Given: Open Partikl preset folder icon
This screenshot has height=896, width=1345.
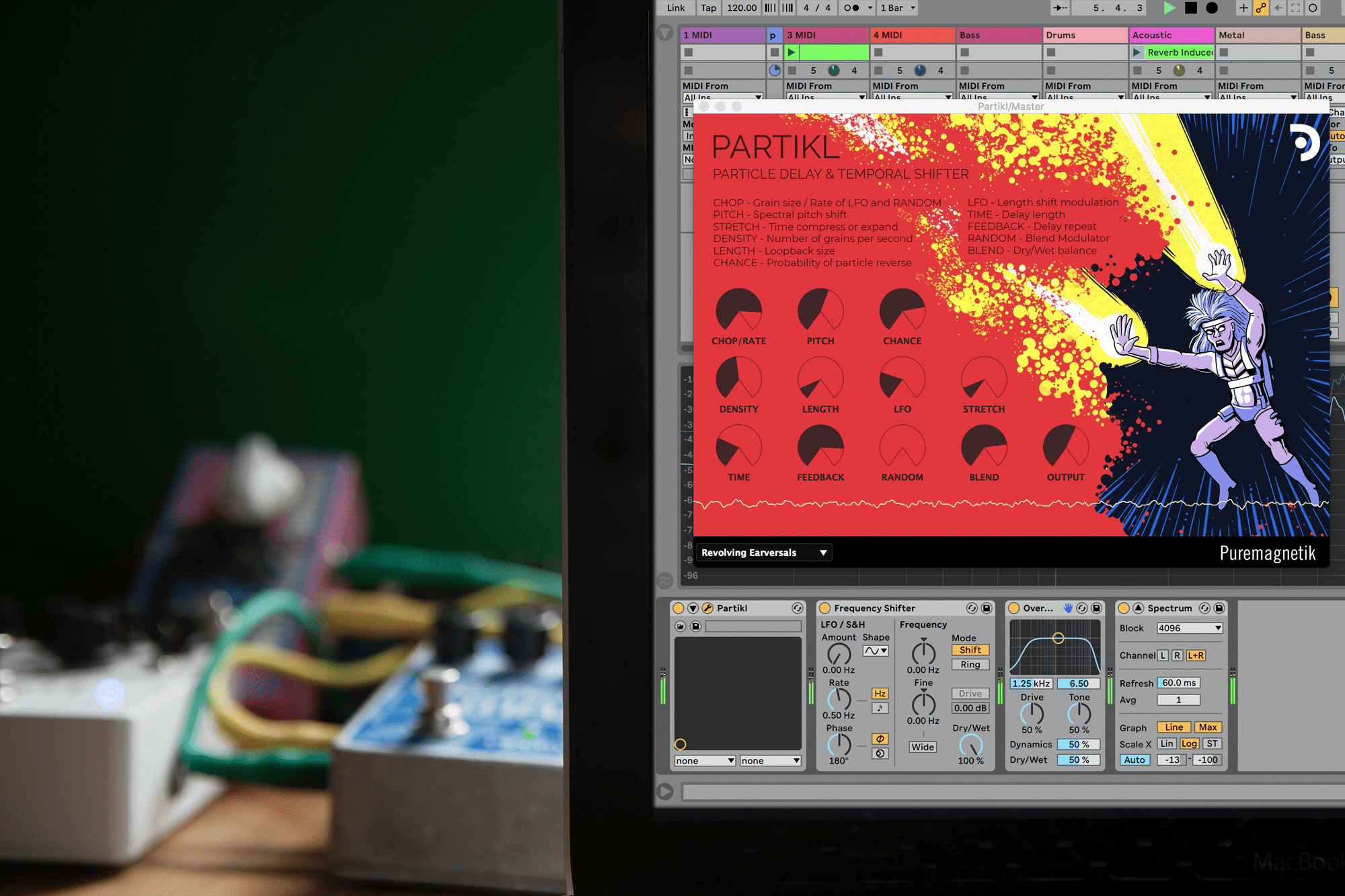Looking at the screenshot, I should 681,626.
